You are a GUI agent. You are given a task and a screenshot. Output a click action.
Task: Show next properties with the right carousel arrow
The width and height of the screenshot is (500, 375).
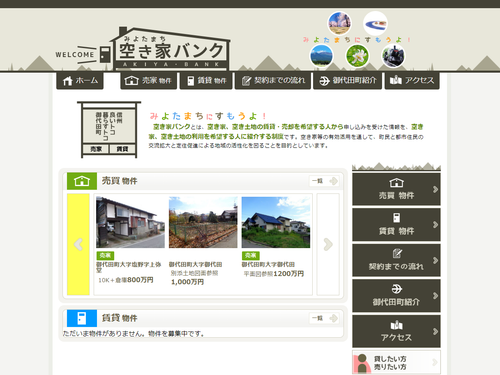pyautogui.click(x=328, y=244)
